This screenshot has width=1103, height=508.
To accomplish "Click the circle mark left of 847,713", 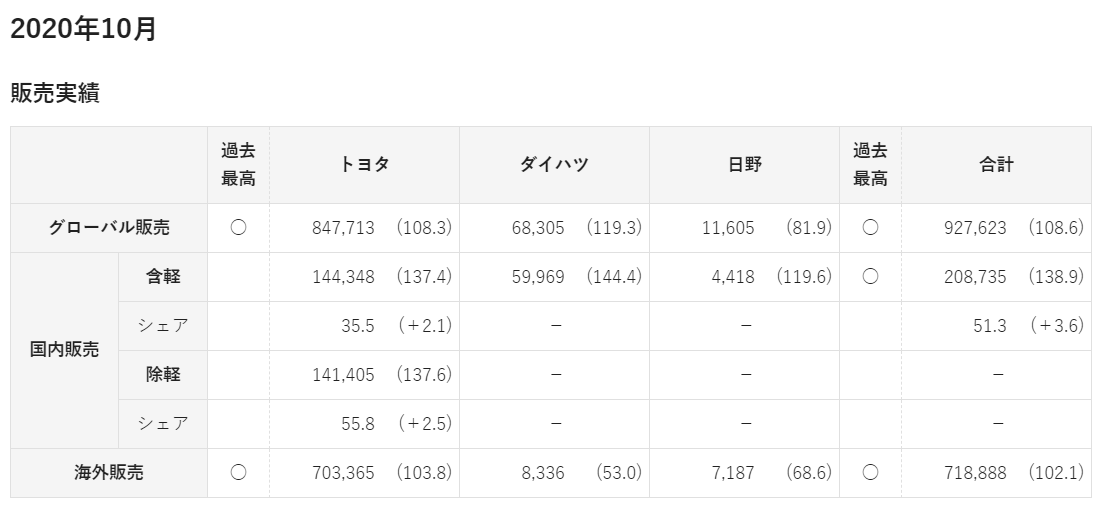I will click(x=238, y=228).
